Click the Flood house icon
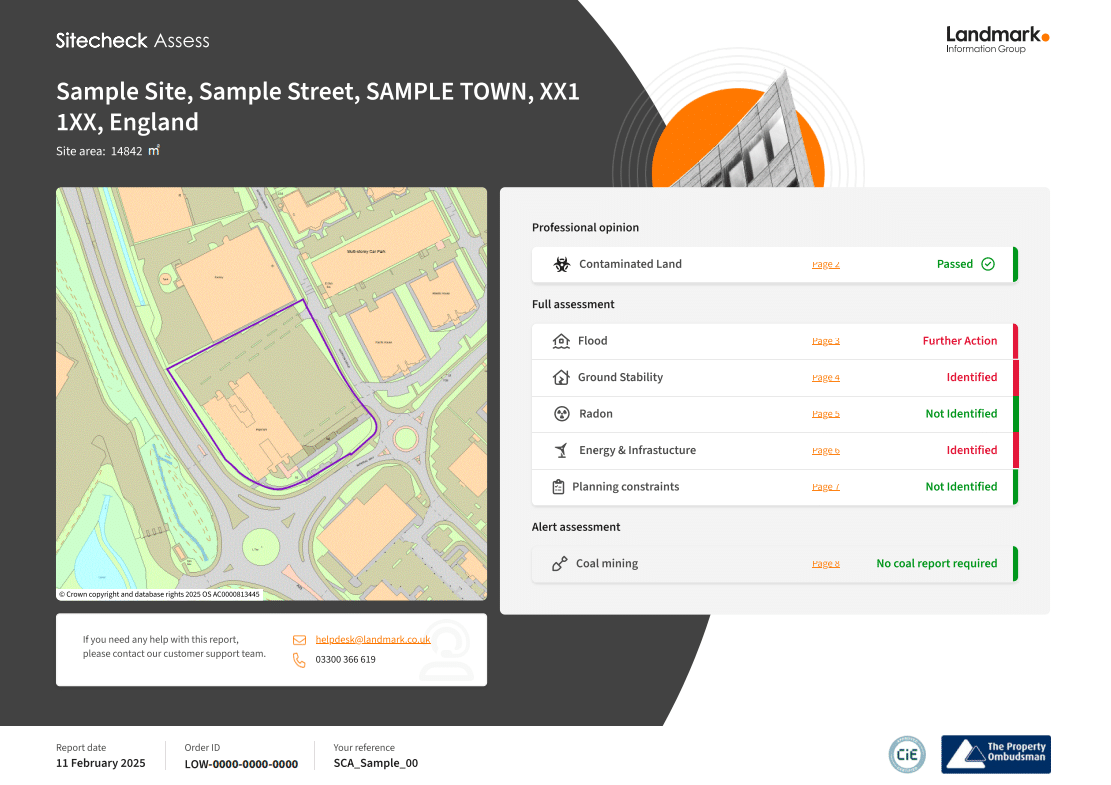1111x785 pixels. click(560, 341)
